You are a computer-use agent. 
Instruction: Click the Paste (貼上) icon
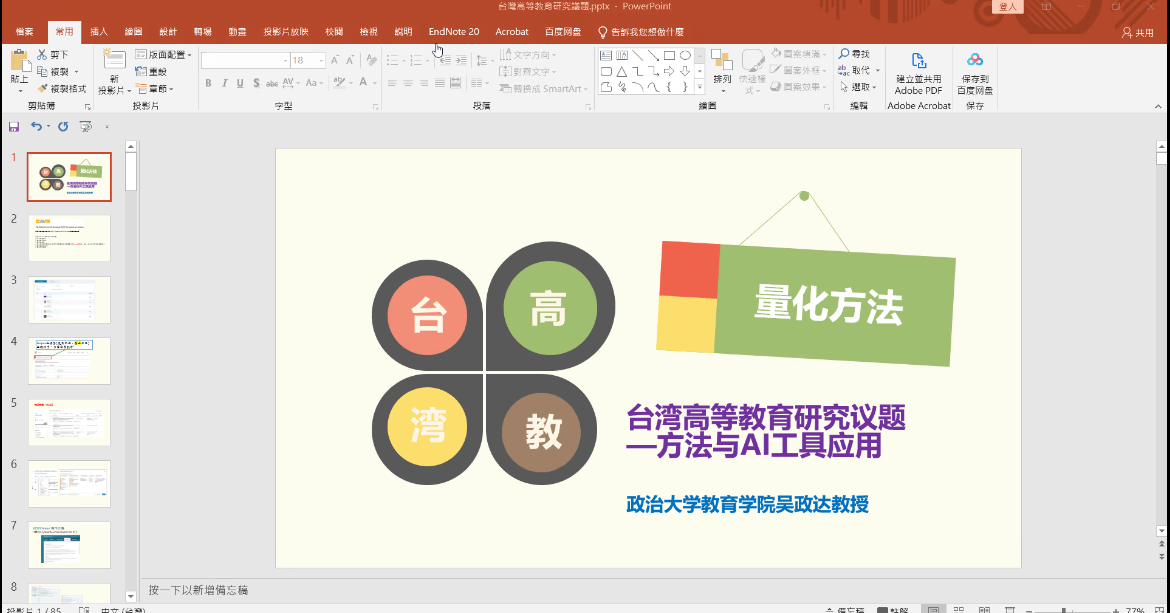pos(19,62)
